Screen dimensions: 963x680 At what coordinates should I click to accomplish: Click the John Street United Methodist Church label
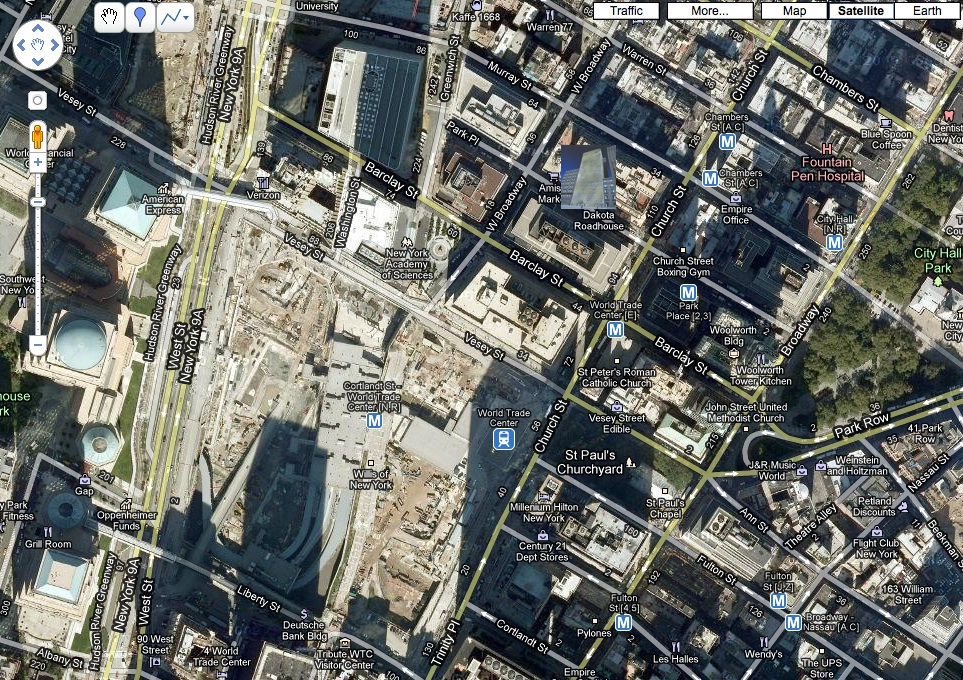(746, 412)
